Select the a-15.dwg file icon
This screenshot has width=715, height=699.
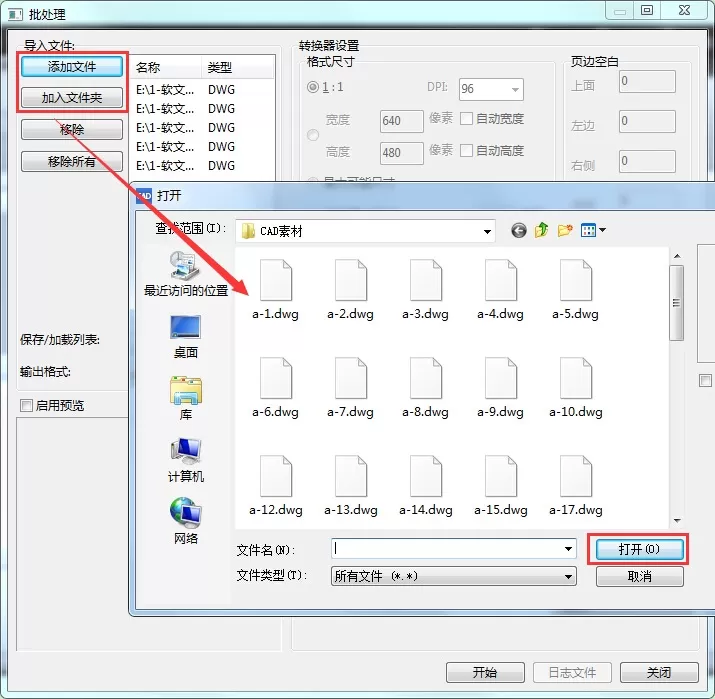501,476
